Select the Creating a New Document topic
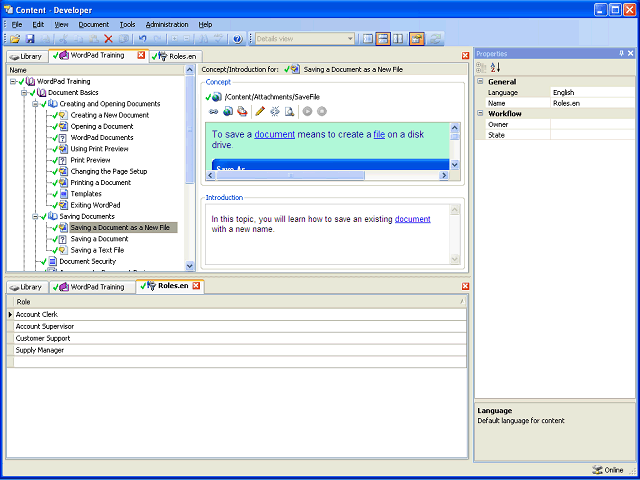This screenshot has height=480, width=640. [109, 115]
